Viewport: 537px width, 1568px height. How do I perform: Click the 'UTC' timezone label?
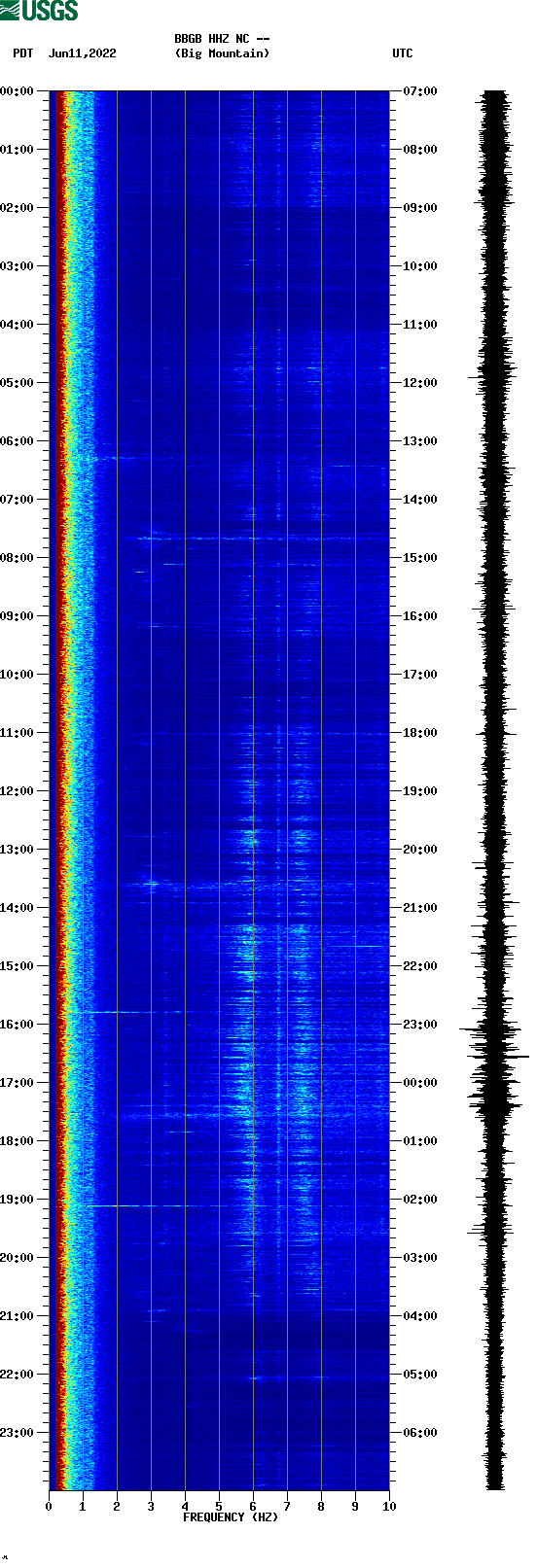tap(403, 53)
